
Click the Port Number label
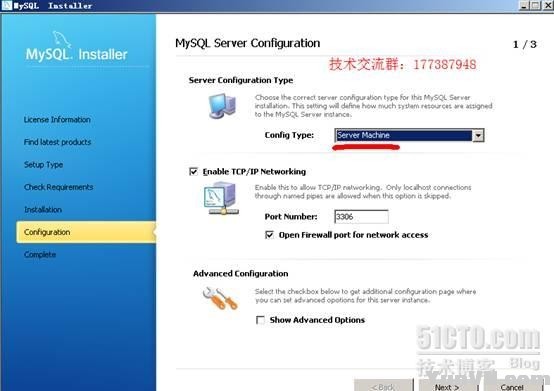coord(291,217)
